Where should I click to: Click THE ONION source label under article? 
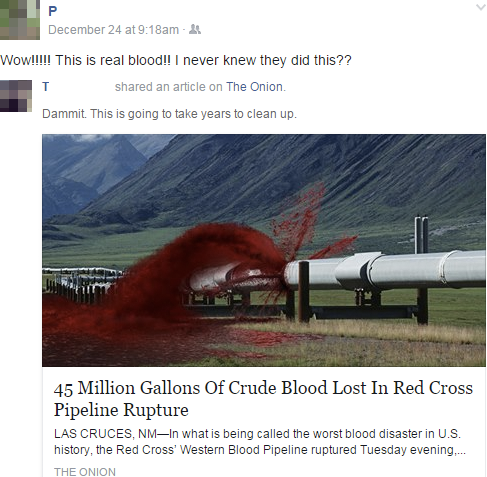85,472
